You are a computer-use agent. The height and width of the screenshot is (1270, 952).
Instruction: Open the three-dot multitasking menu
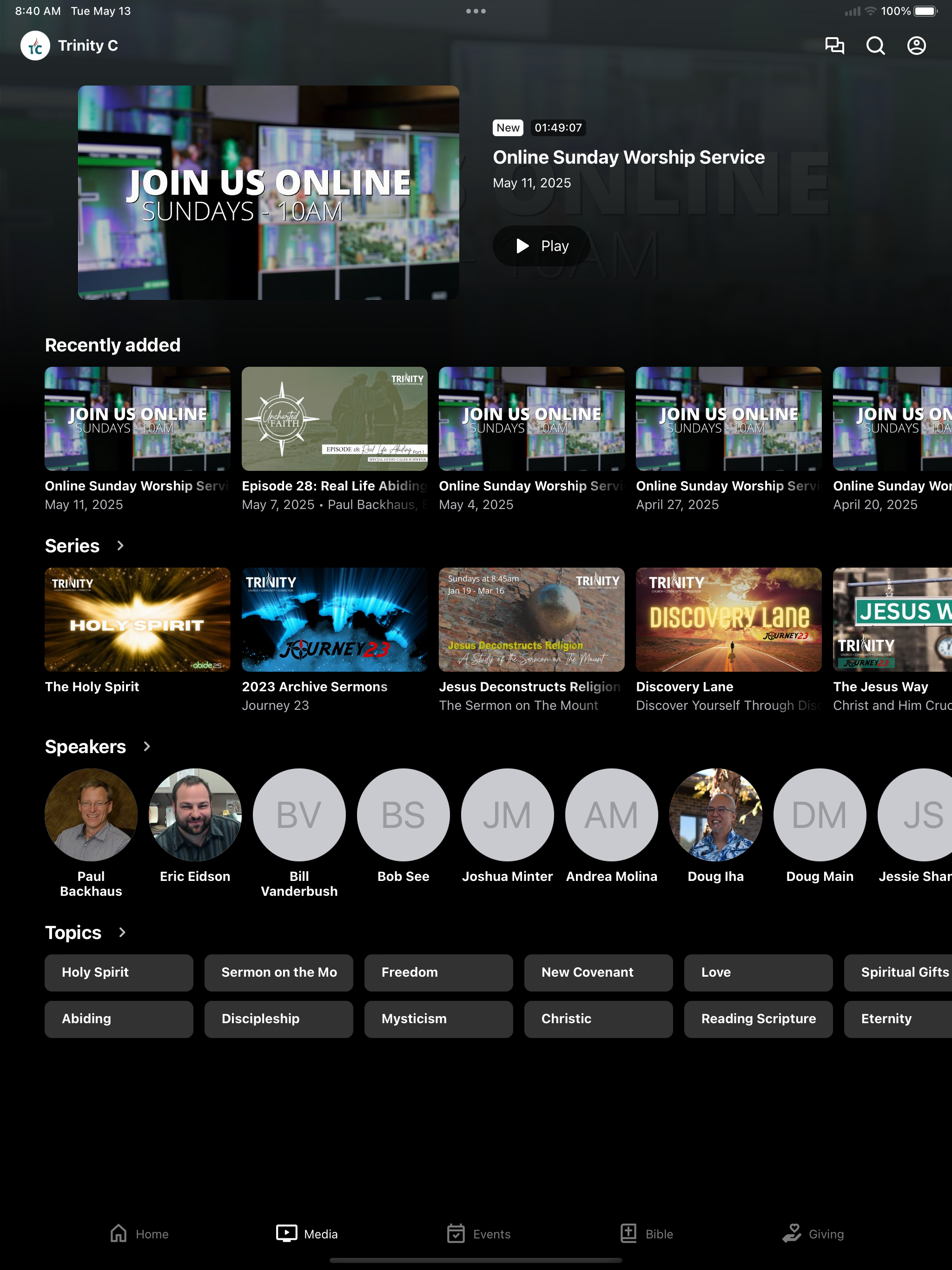click(476, 11)
